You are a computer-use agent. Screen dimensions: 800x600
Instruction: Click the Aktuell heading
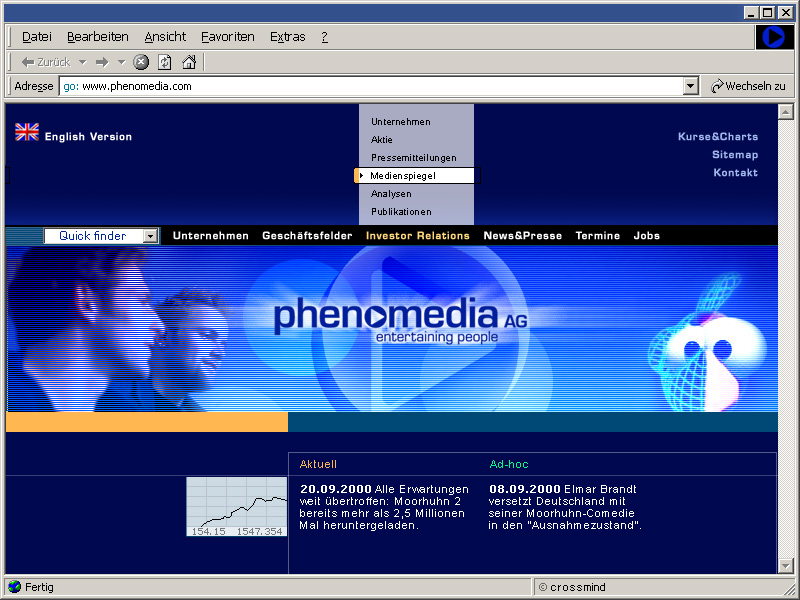318,464
